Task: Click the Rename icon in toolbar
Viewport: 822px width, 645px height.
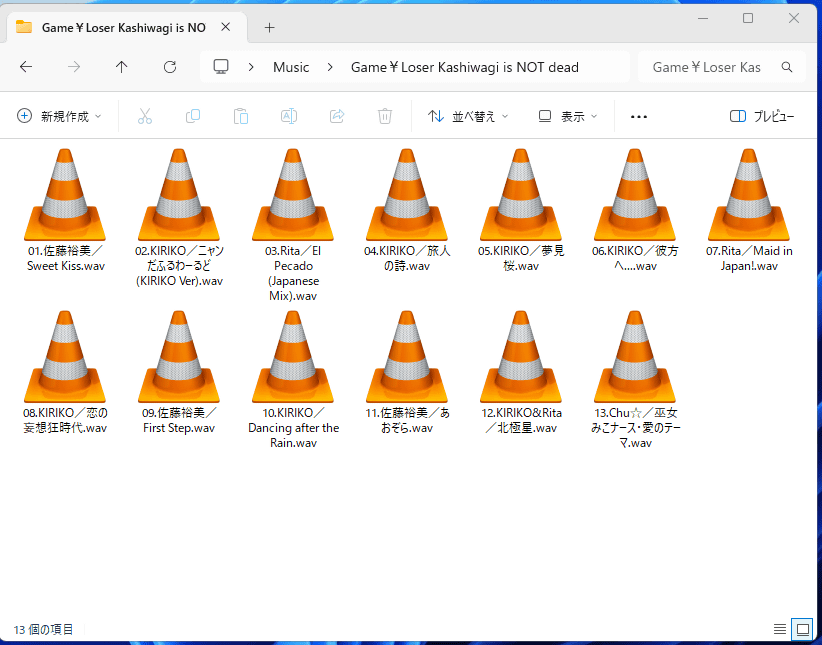Action: coord(289,116)
